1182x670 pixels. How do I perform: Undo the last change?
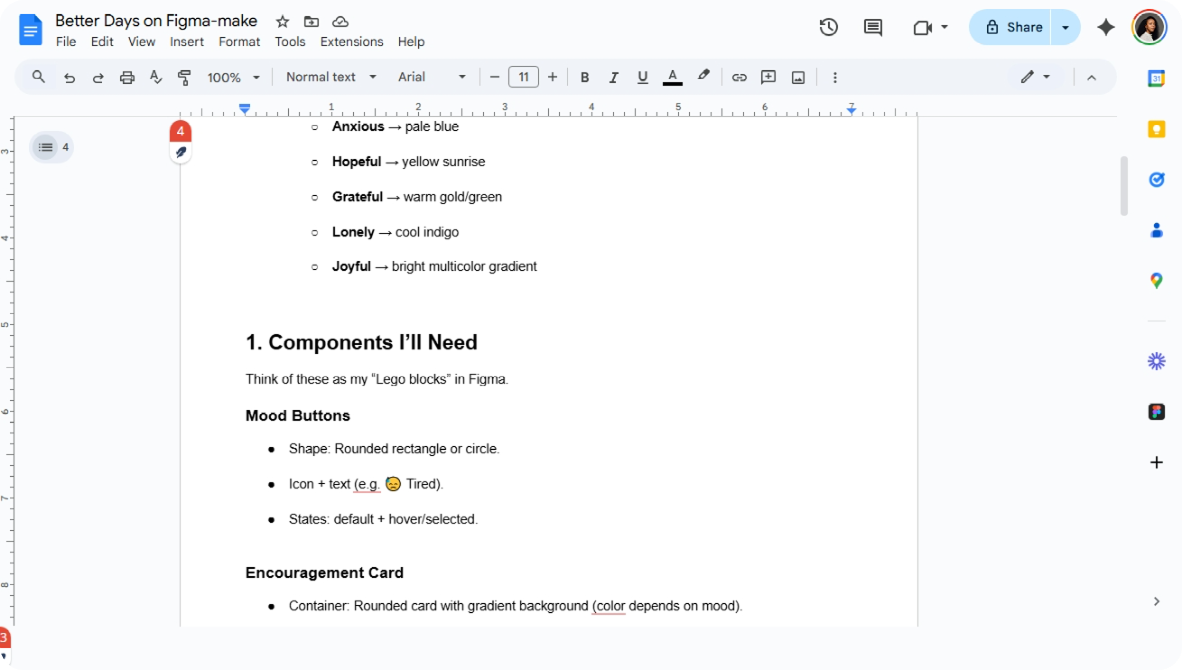pos(68,76)
